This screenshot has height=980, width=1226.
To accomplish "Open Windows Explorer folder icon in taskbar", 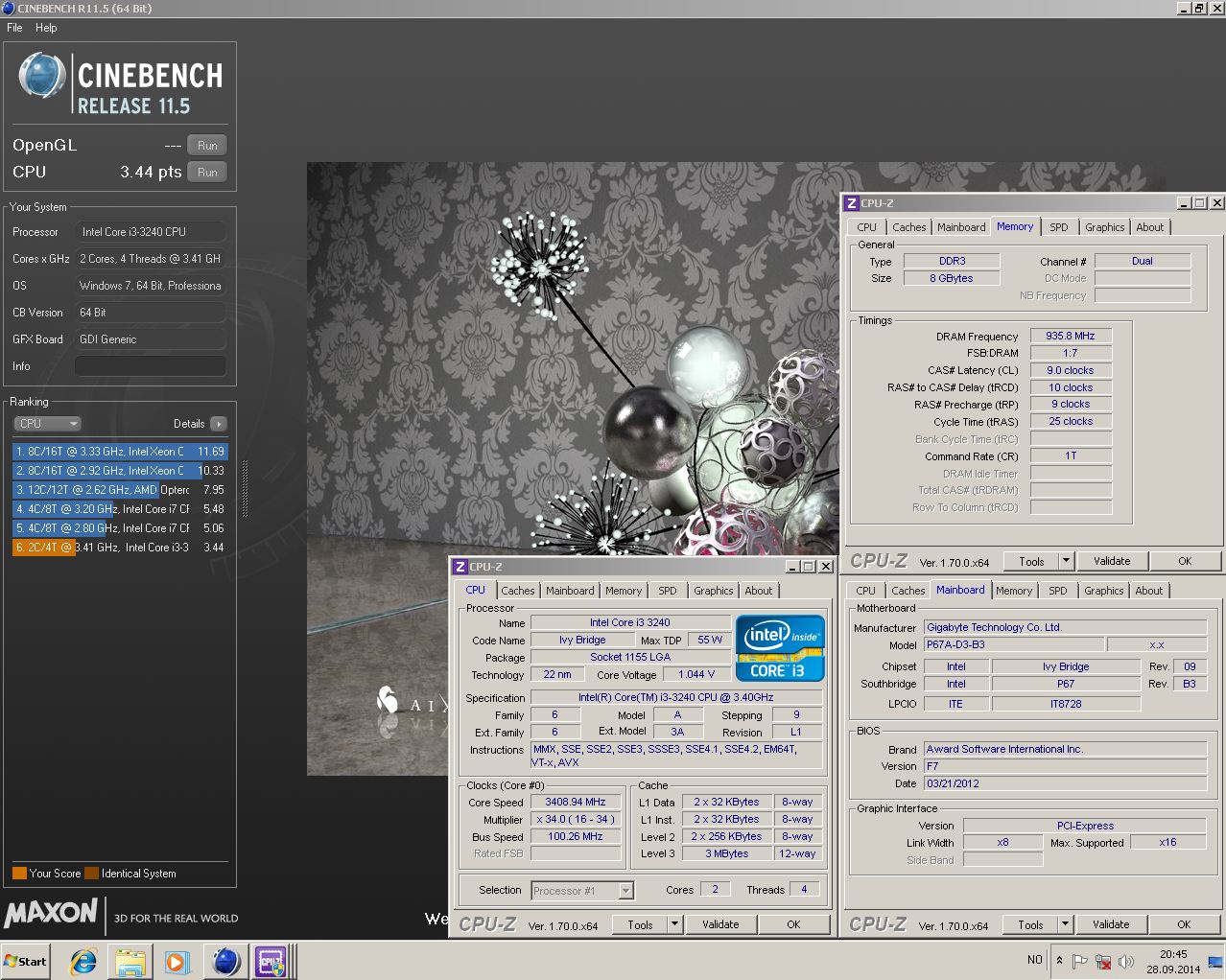I will click(130, 961).
